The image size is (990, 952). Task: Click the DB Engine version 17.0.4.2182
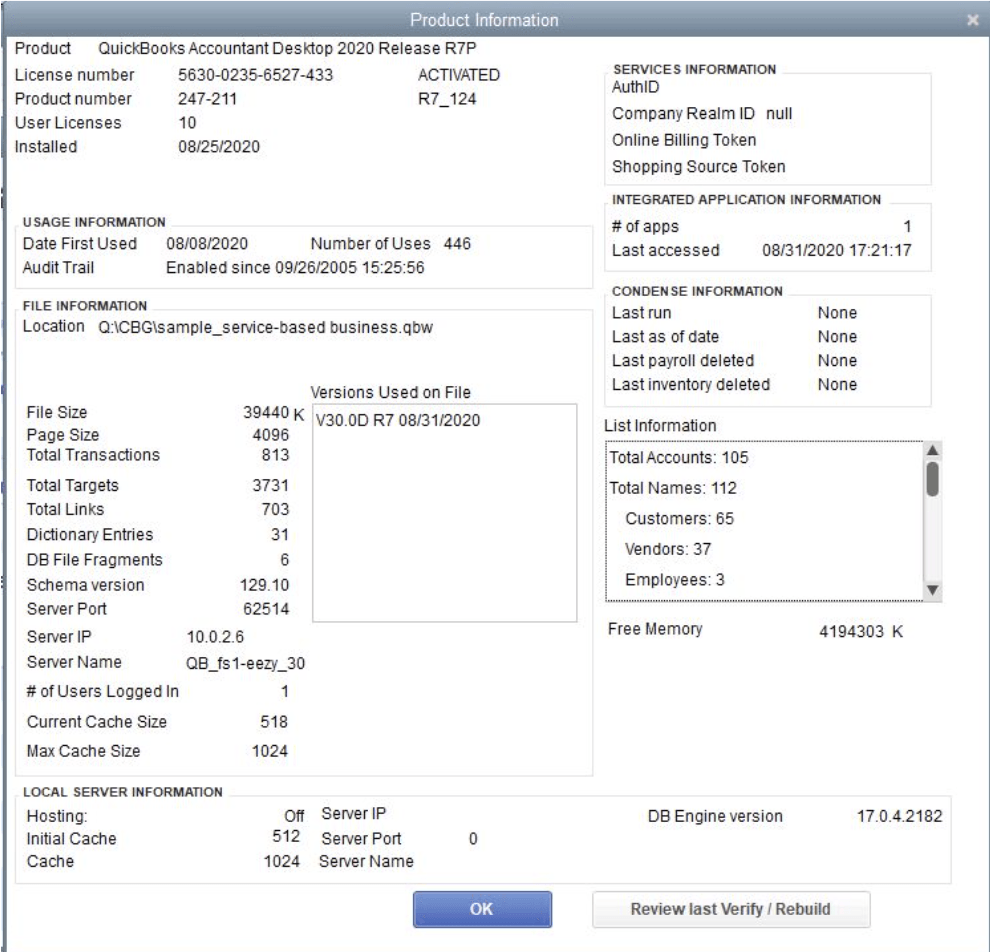pyautogui.click(x=899, y=816)
